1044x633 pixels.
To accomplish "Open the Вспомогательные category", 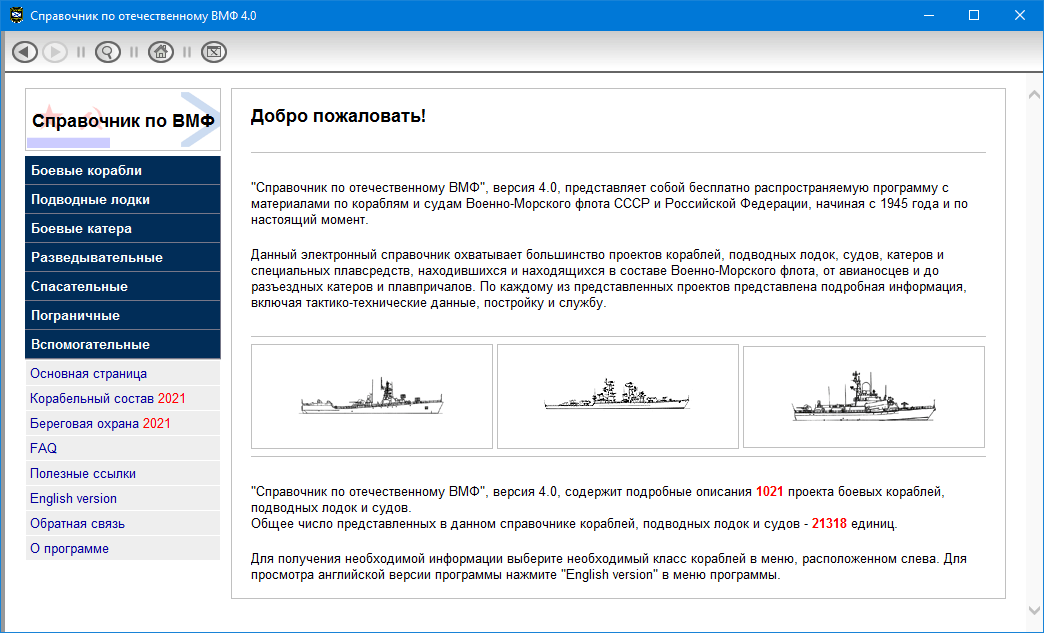I will [x=123, y=344].
